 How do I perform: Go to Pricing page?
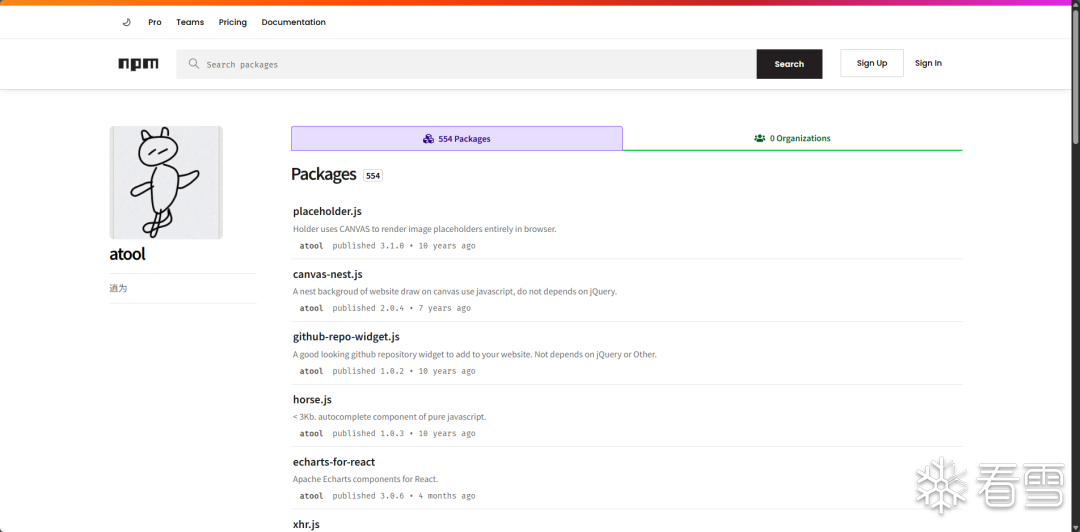point(233,22)
